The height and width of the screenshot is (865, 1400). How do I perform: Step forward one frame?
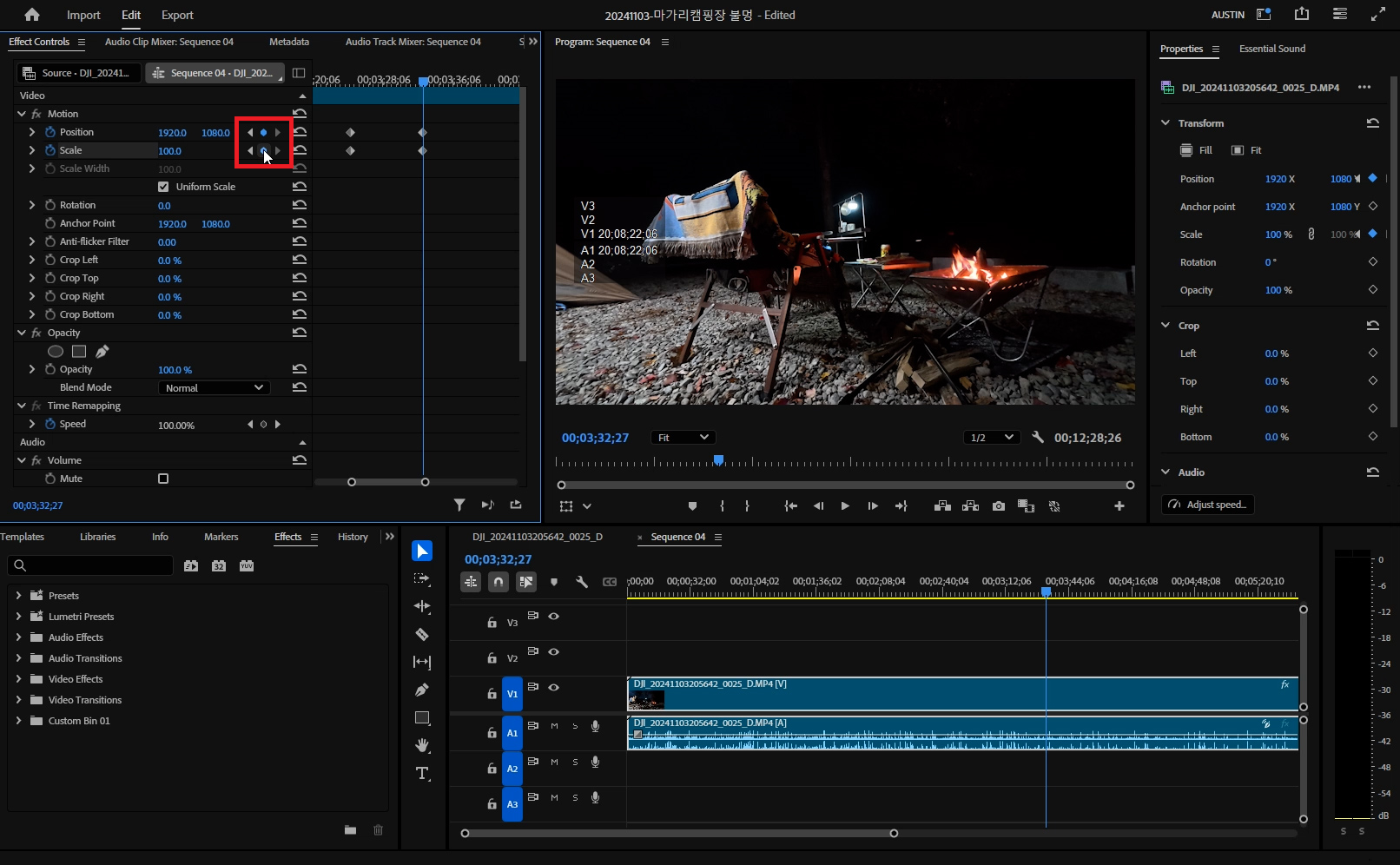(873, 505)
